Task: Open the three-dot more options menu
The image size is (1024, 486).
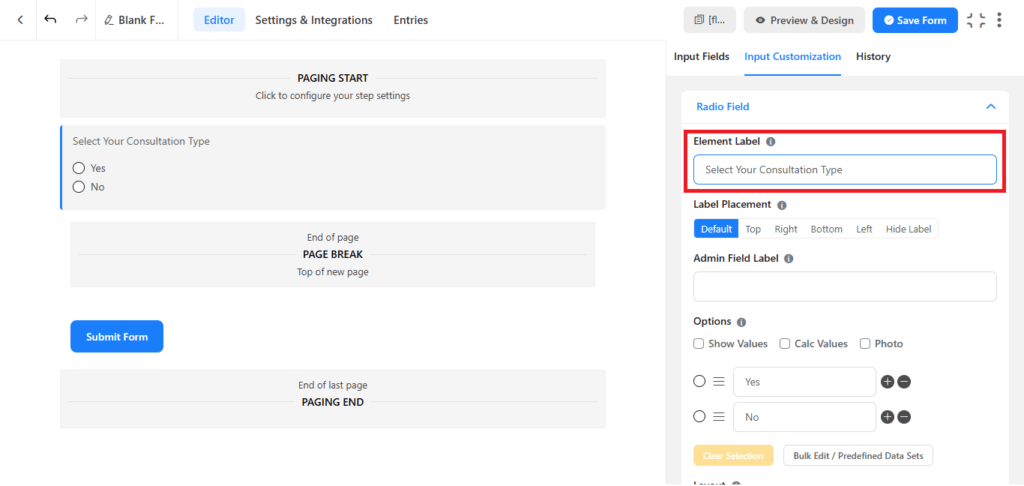Action: (x=999, y=20)
